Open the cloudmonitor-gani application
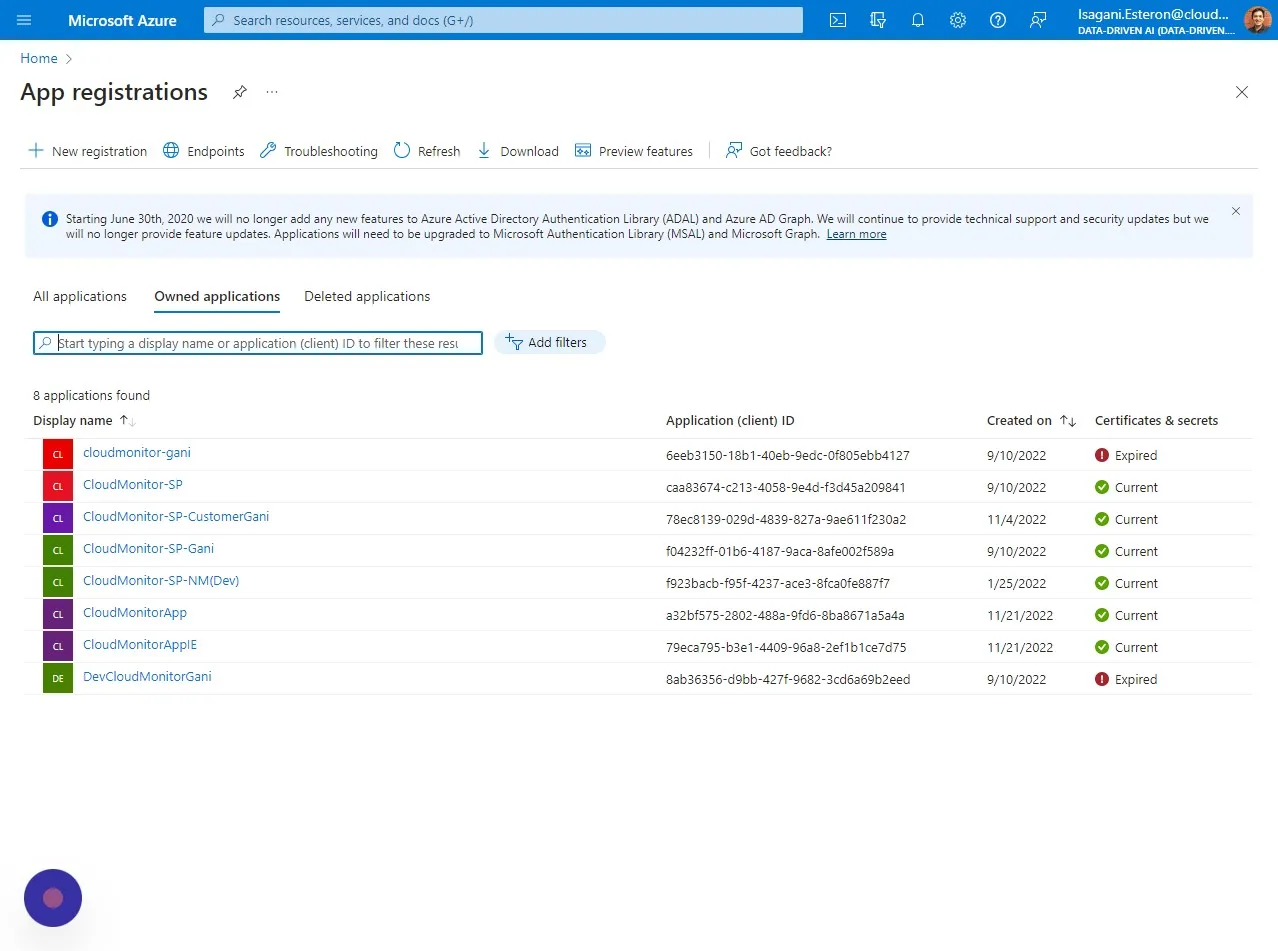 [137, 453]
